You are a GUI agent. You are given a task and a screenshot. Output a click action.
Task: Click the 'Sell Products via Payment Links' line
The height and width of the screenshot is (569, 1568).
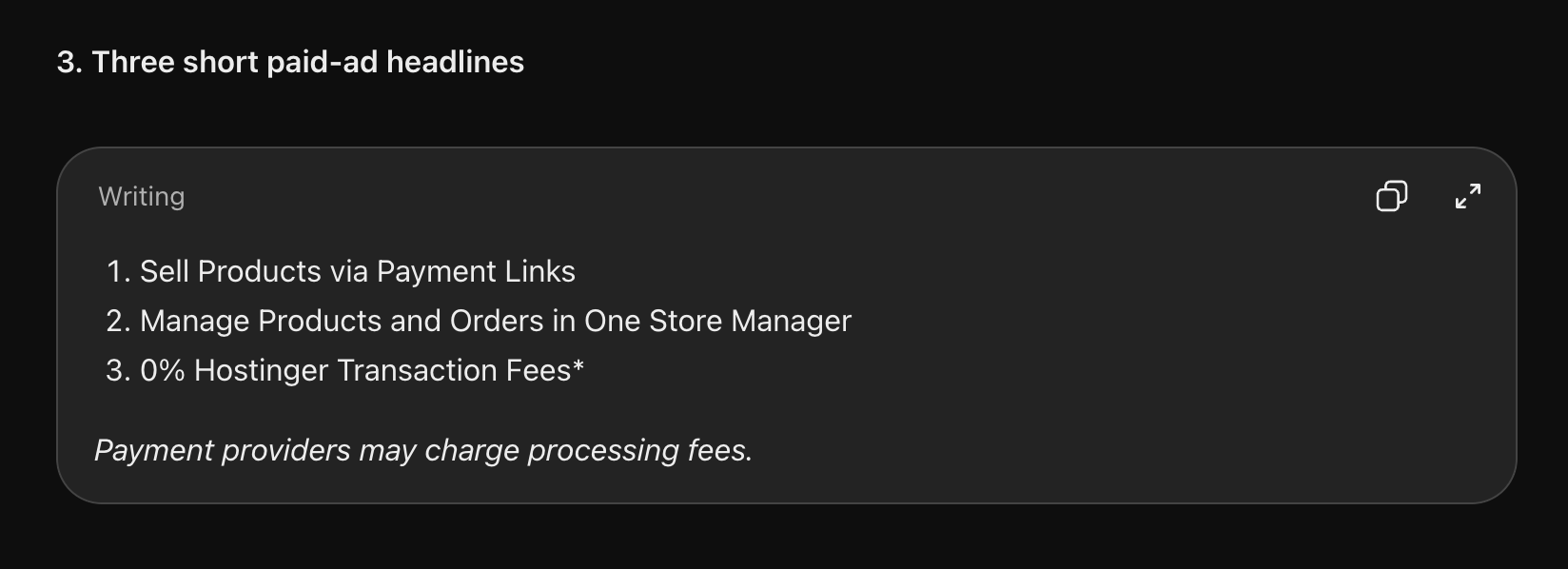tap(358, 271)
